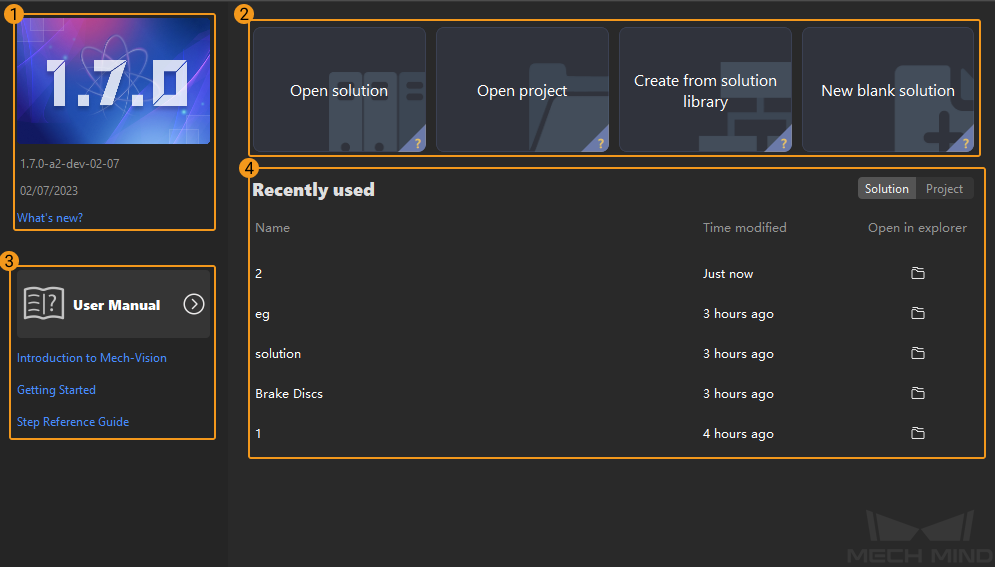Open the What's new? link
The width and height of the screenshot is (995, 567).
coord(50,218)
